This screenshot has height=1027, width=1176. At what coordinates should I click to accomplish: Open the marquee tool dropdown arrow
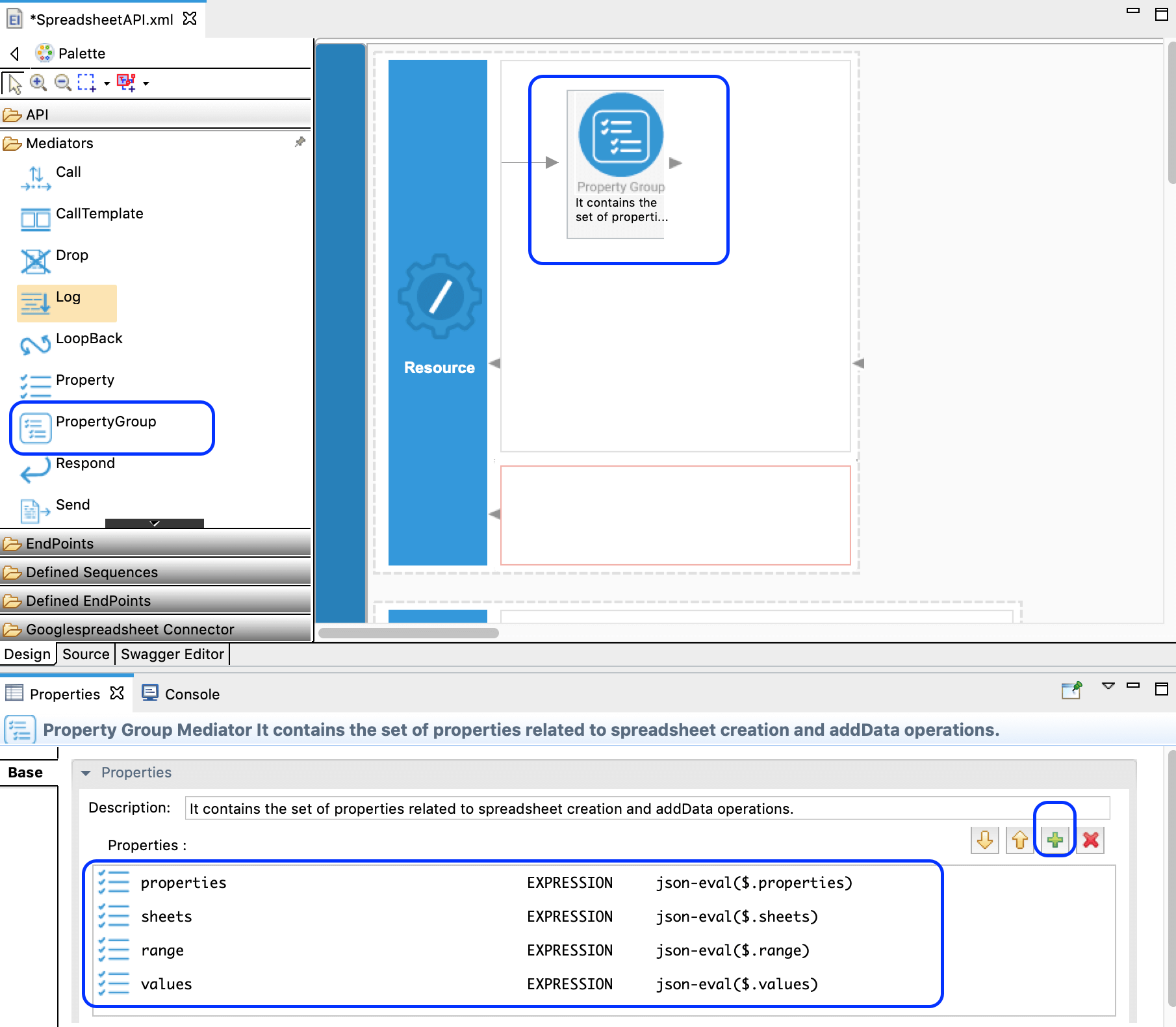coord(107,83)
